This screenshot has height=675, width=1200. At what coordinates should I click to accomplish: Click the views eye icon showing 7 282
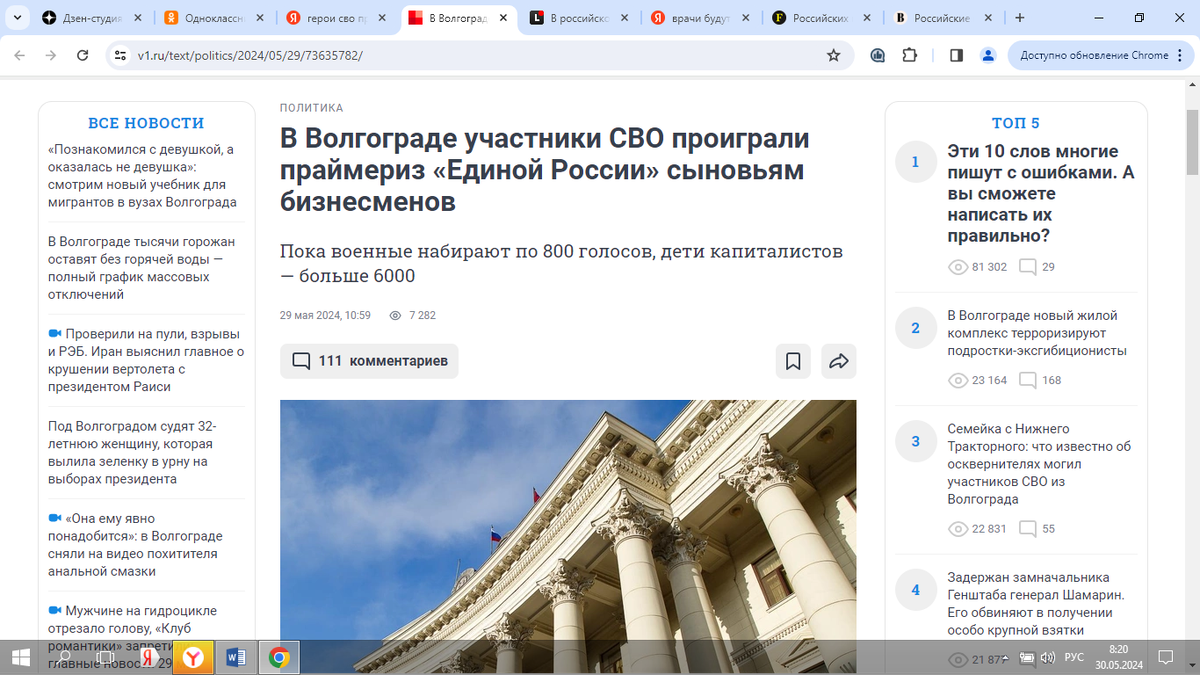click(395, 315)
